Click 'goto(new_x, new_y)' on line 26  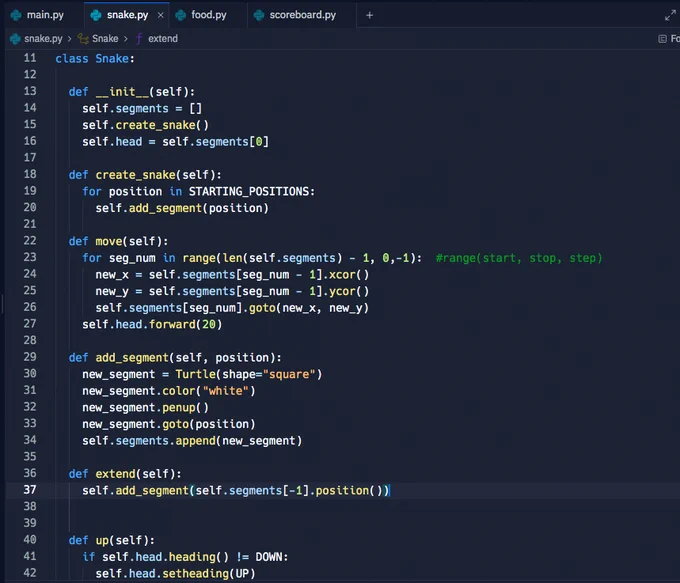point(308,308)
